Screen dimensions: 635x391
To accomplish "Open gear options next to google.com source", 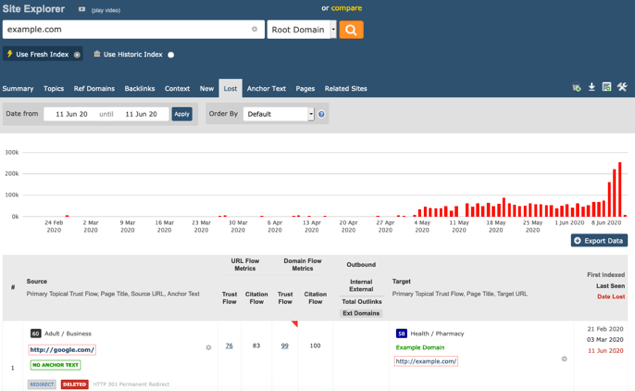I will [208, 347].
